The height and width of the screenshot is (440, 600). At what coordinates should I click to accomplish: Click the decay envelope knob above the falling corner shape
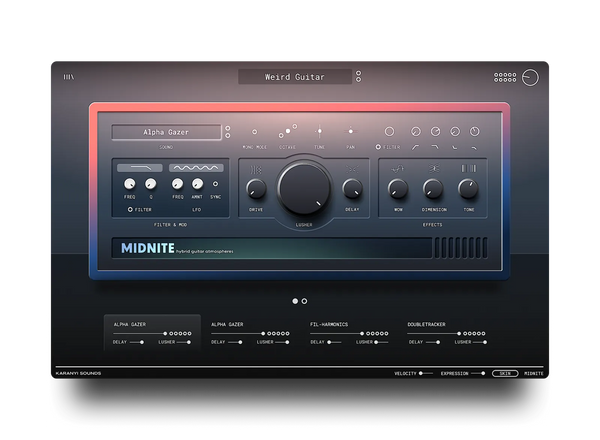435,132
